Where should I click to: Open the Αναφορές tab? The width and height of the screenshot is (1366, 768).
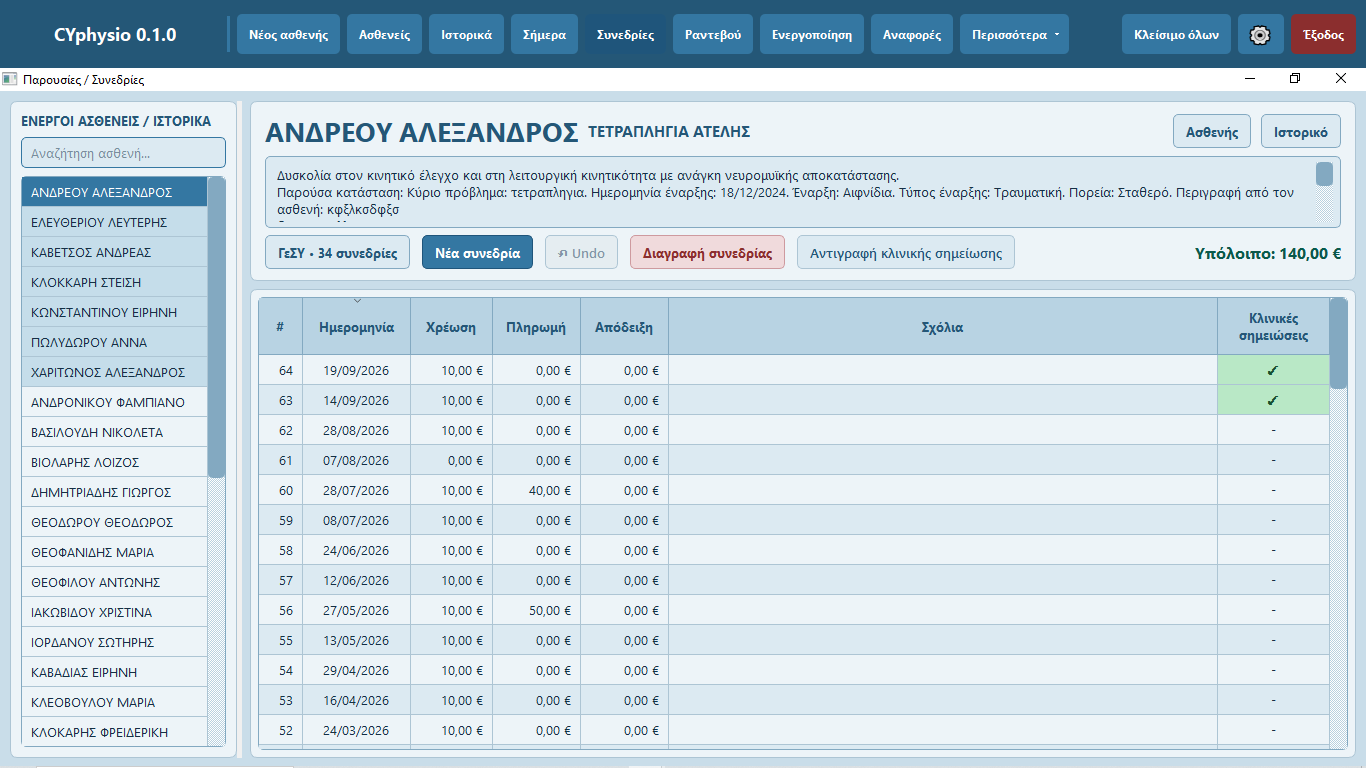[912, 34]
